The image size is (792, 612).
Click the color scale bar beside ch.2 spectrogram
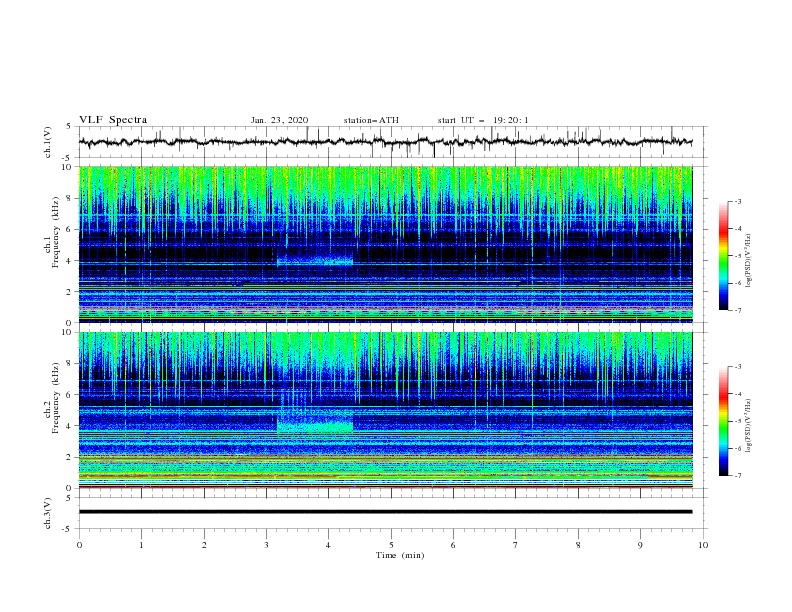724,421
